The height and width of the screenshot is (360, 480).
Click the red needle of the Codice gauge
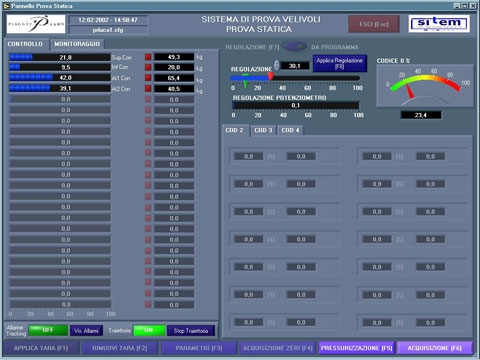(x=409, y=90)
